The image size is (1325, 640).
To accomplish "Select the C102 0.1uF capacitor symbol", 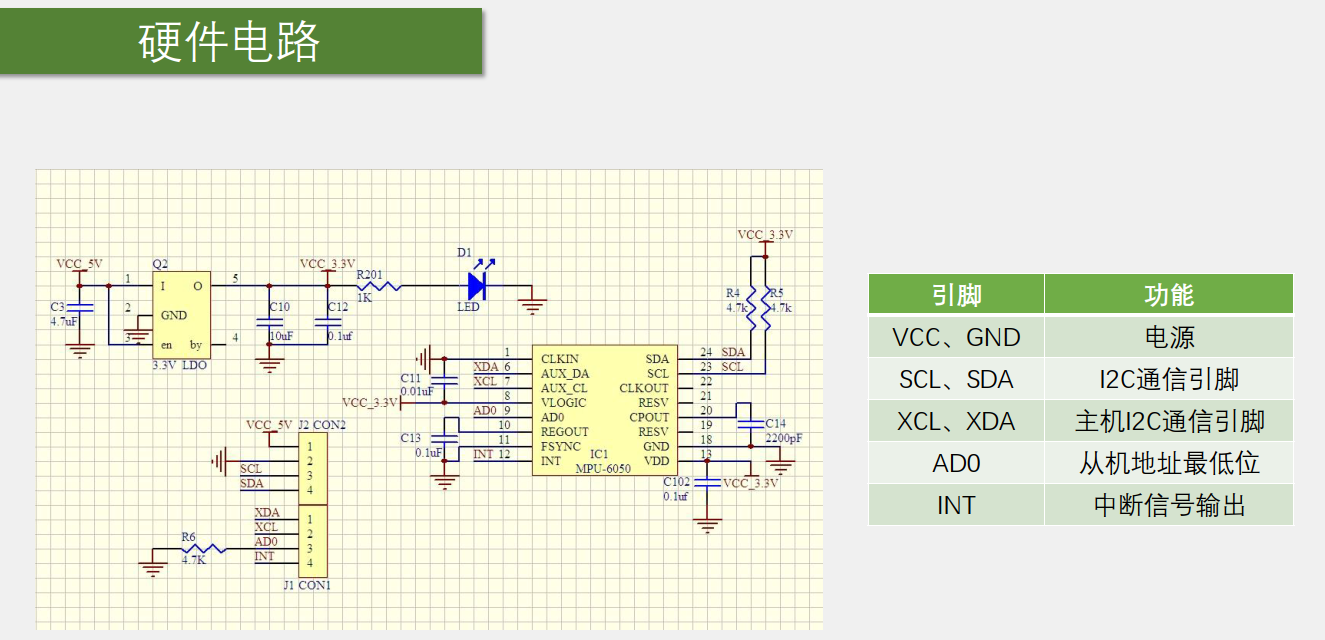I will pyautogui.click(x=708, y=483).
